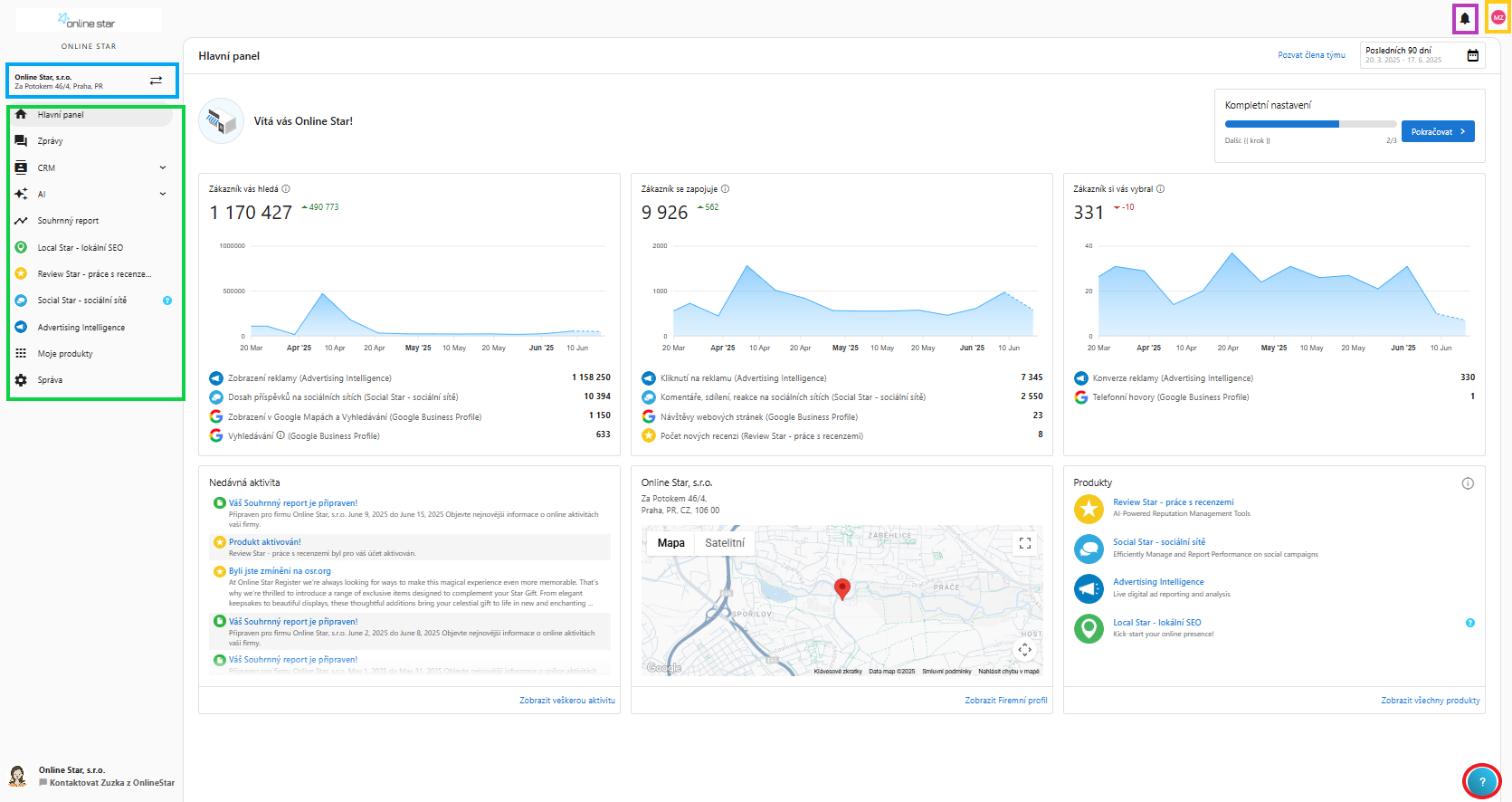This screenshot has height=802, width=1512.
Task: Click the Hlavní panel home icon
Action: pos(21,115)
